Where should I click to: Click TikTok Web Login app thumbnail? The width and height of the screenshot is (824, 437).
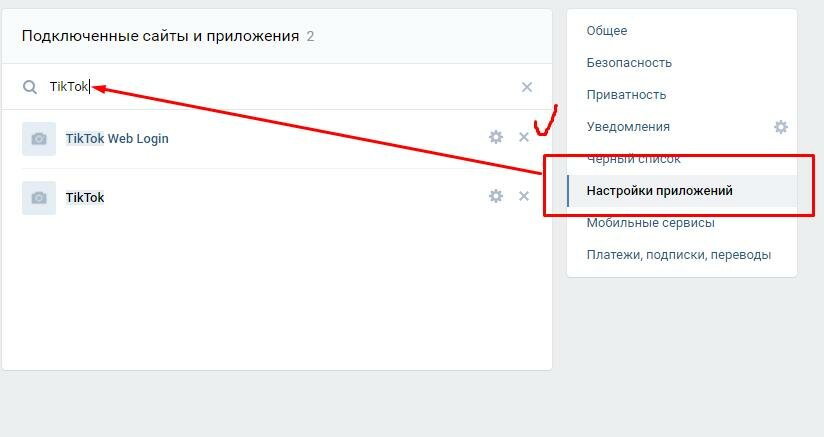click(x=39, y=139)
